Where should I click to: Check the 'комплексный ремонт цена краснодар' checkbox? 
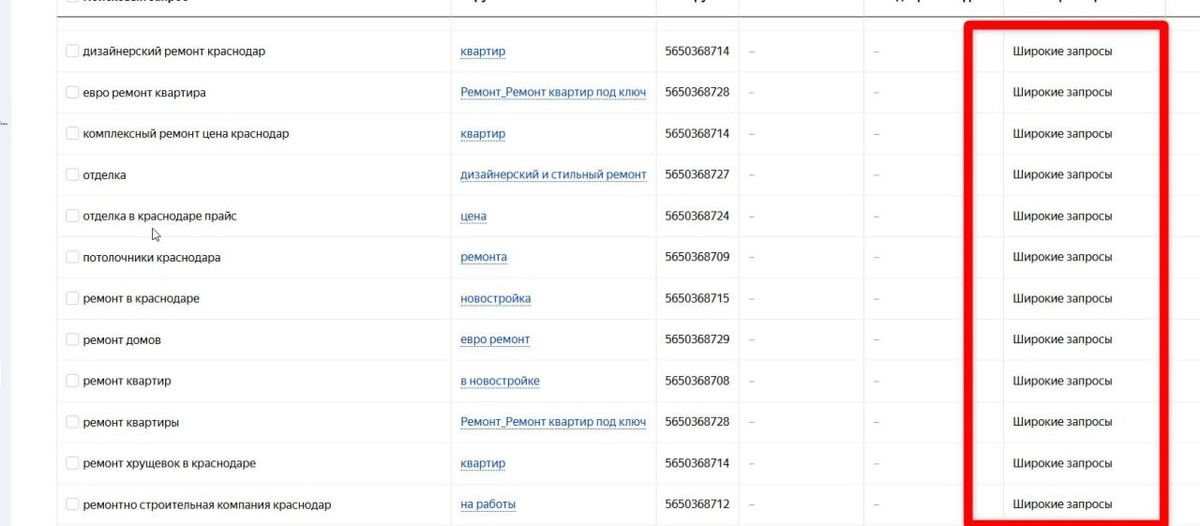click(x=72, y=133)
